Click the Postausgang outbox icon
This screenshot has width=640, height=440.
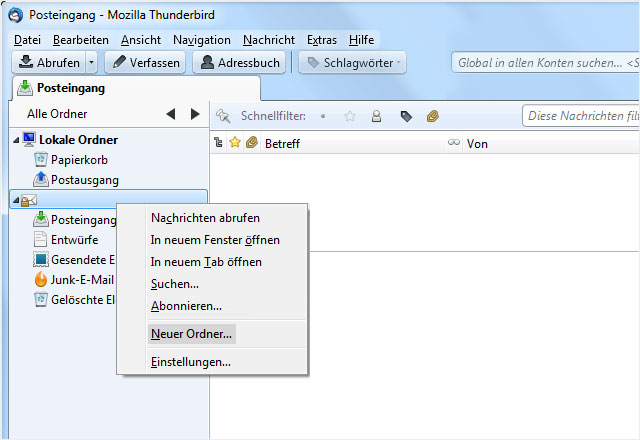point(40,179)
